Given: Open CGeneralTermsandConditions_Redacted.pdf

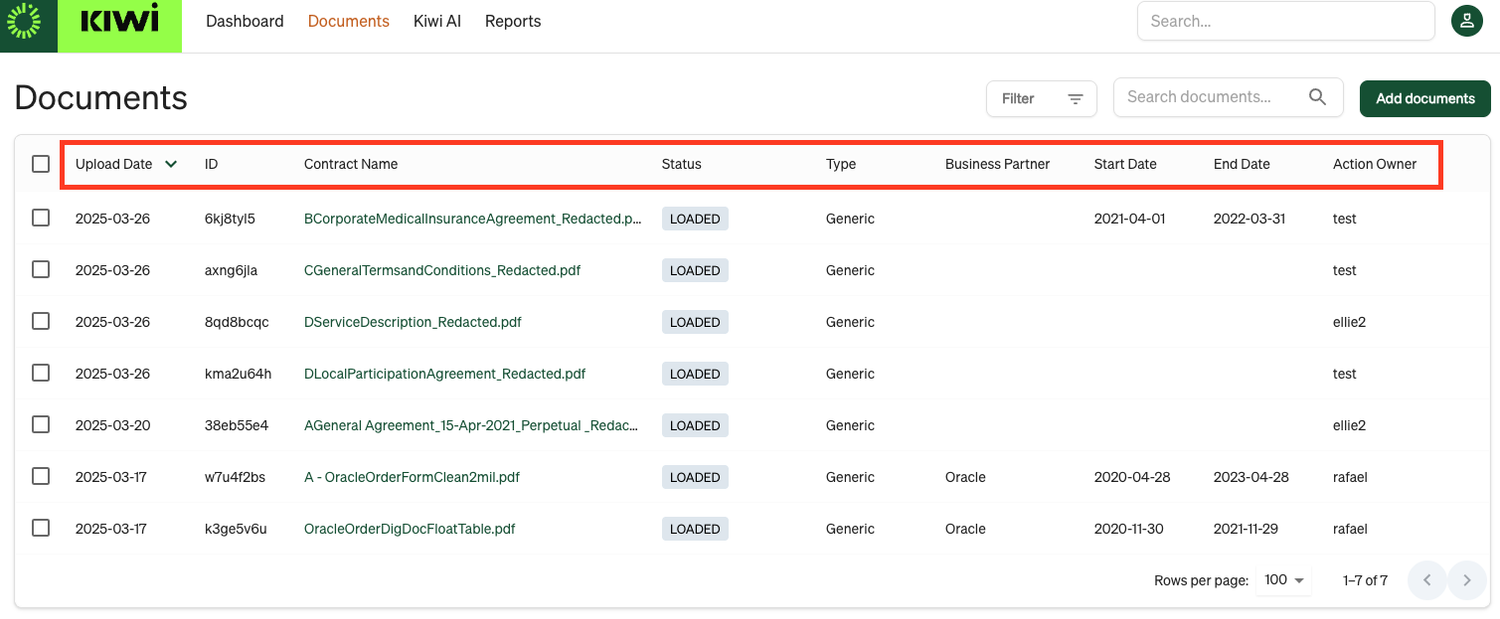Looking at the screenshot, I should tap(442, 270).
